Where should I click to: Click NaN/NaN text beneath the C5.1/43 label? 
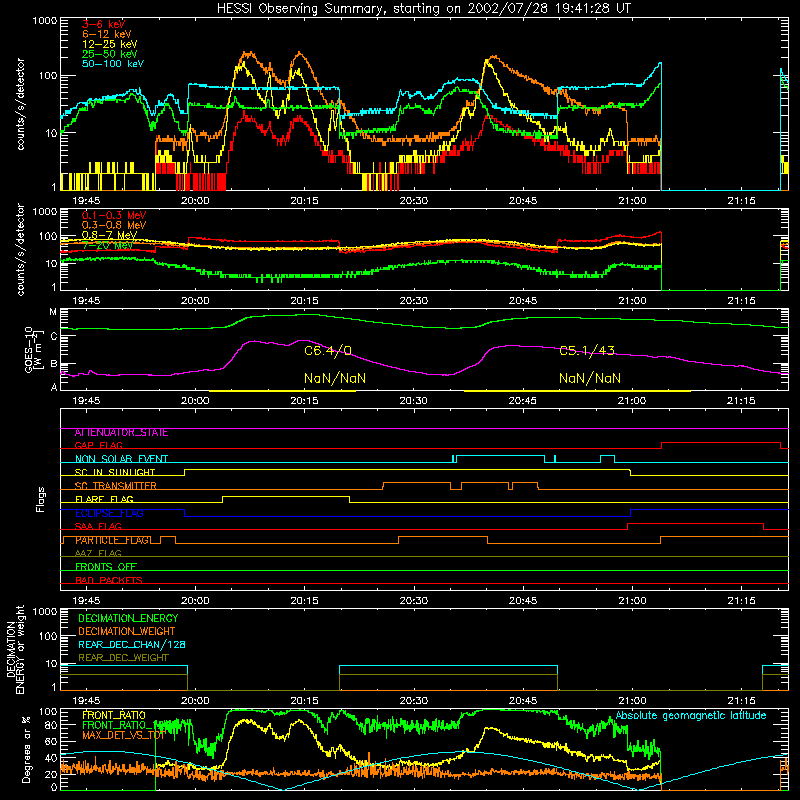[x=590, y=378]
